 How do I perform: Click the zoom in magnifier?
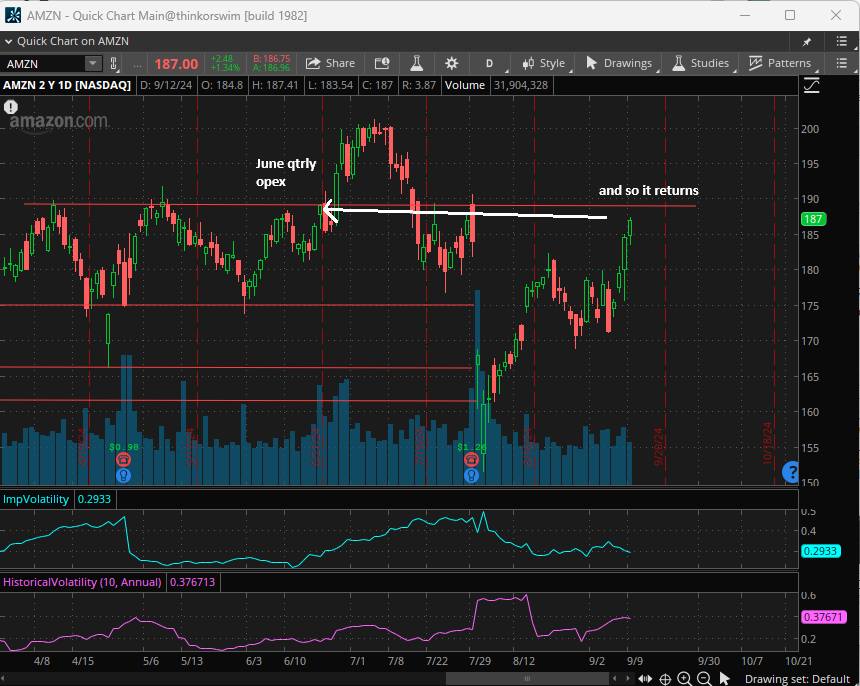(684, 679)
